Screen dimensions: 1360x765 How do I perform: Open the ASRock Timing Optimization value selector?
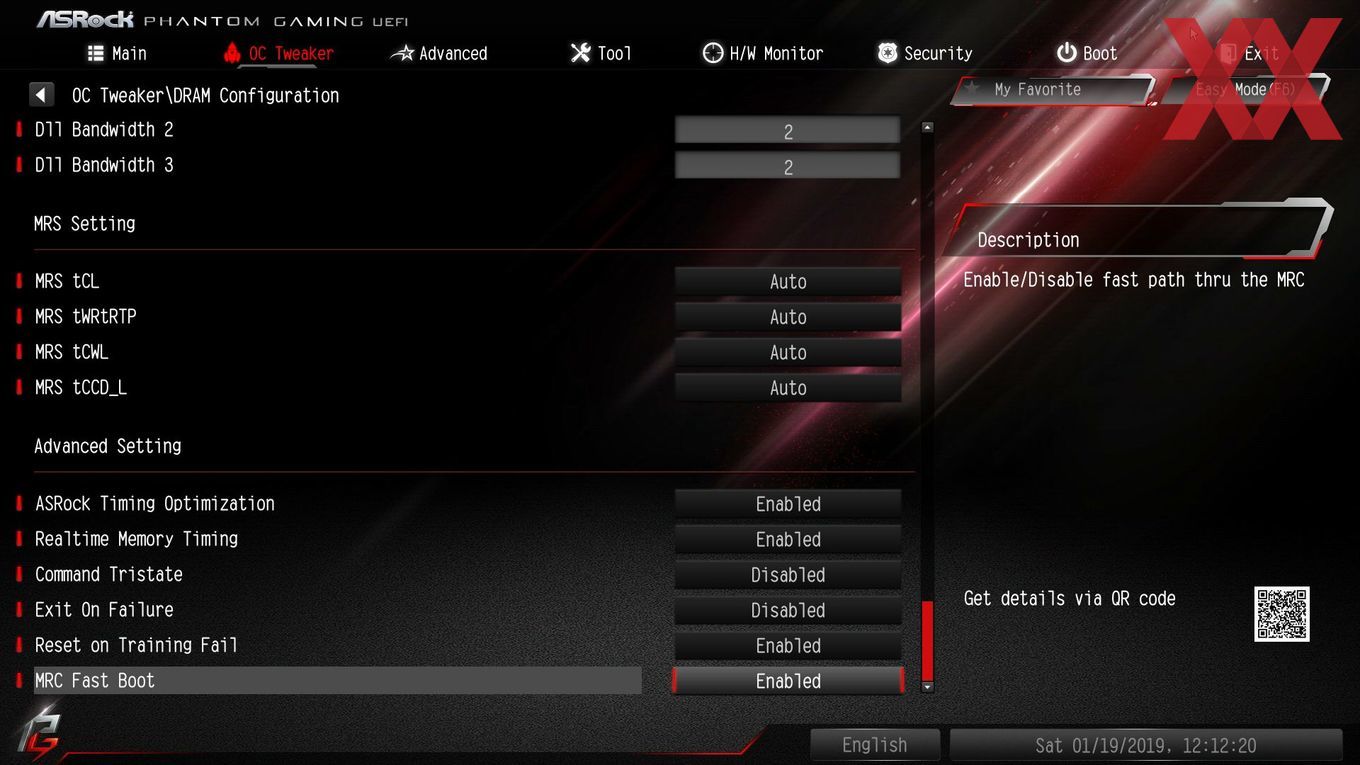tap(788, 504)
